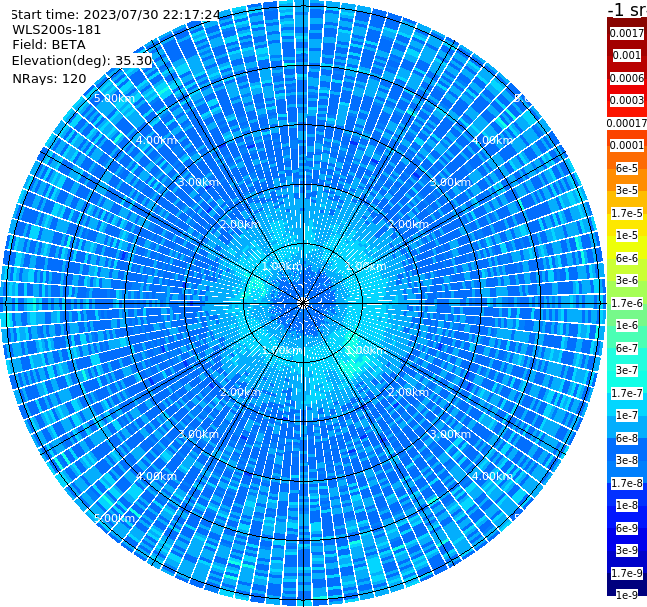Click the 0.0006 colorbar value
The width and height of the screenshot is (647, 607).
pos(627,78)
